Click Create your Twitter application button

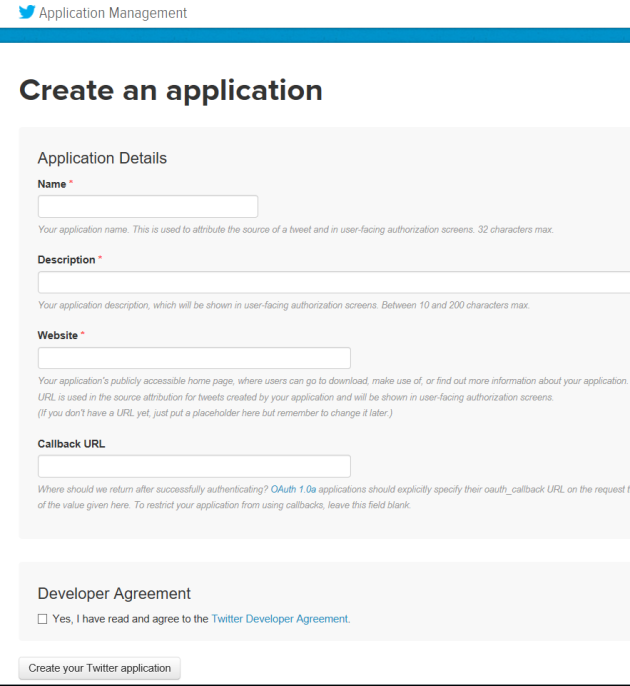(x=99, y=668)
